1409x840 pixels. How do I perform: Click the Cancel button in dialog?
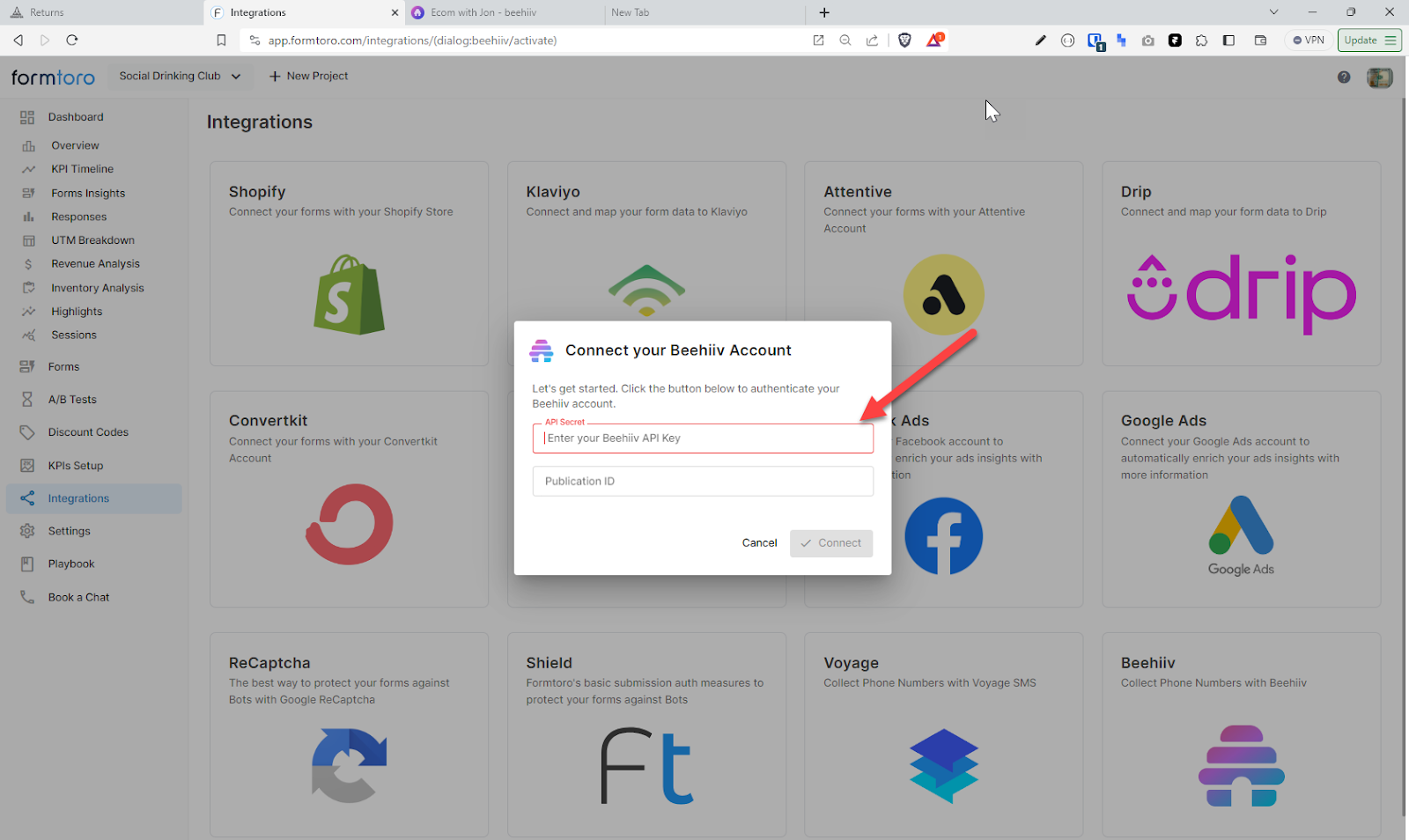(x=759, y=543)
